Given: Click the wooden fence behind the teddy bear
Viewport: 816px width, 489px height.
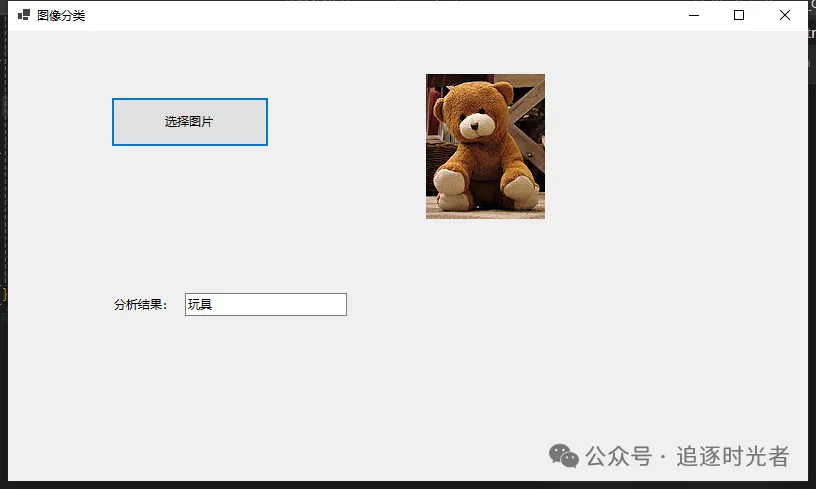Looking at the screenshot, I should 528,105.
